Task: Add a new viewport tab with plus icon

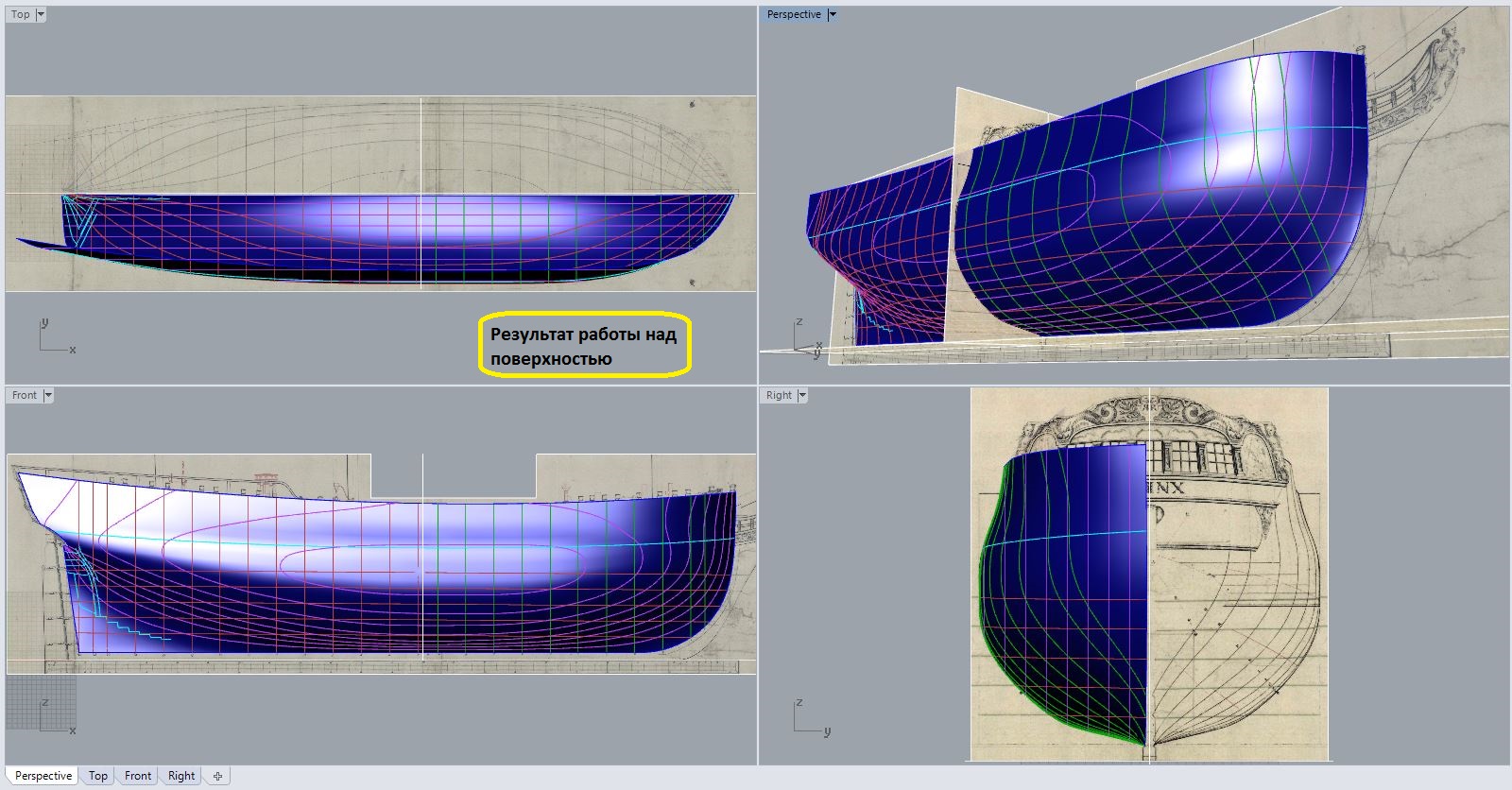Action: click(x=217, y=776)
